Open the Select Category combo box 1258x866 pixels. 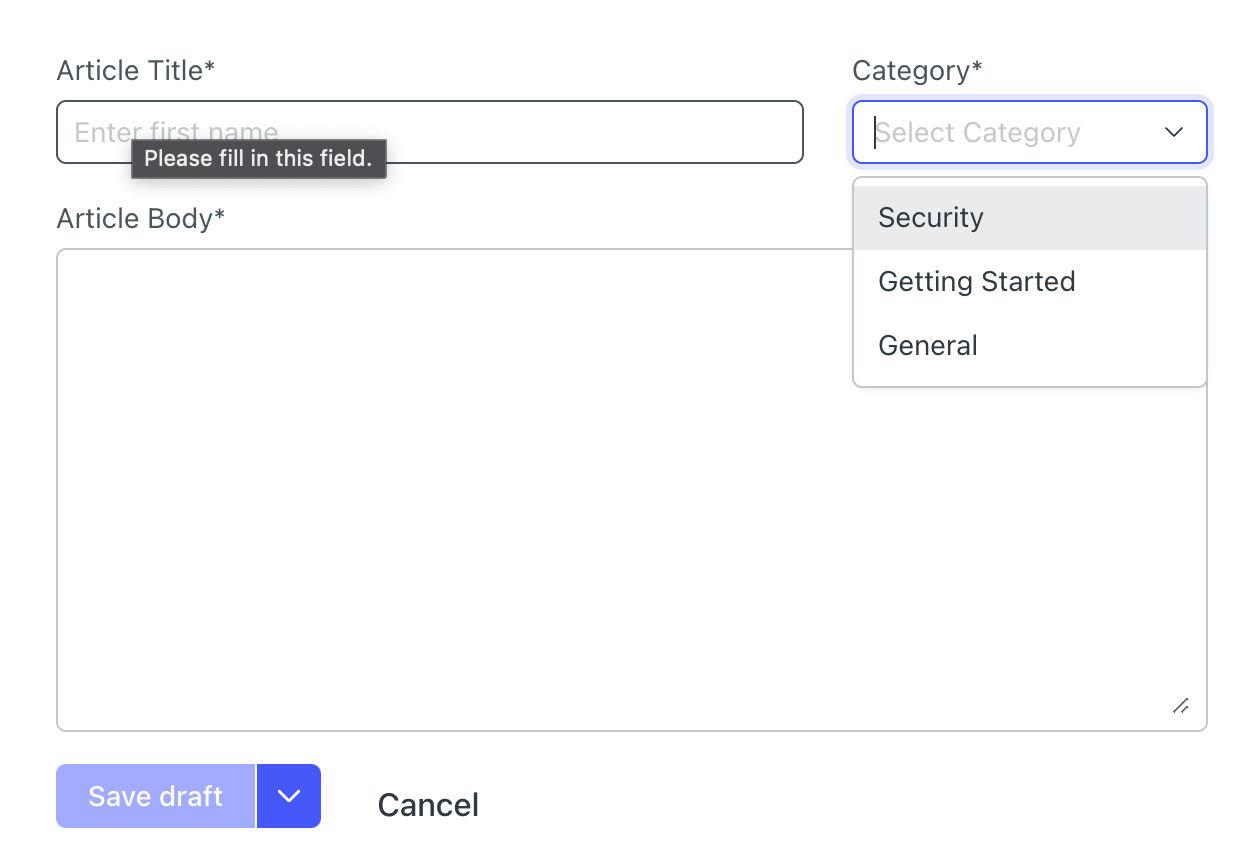[1010, 132]
